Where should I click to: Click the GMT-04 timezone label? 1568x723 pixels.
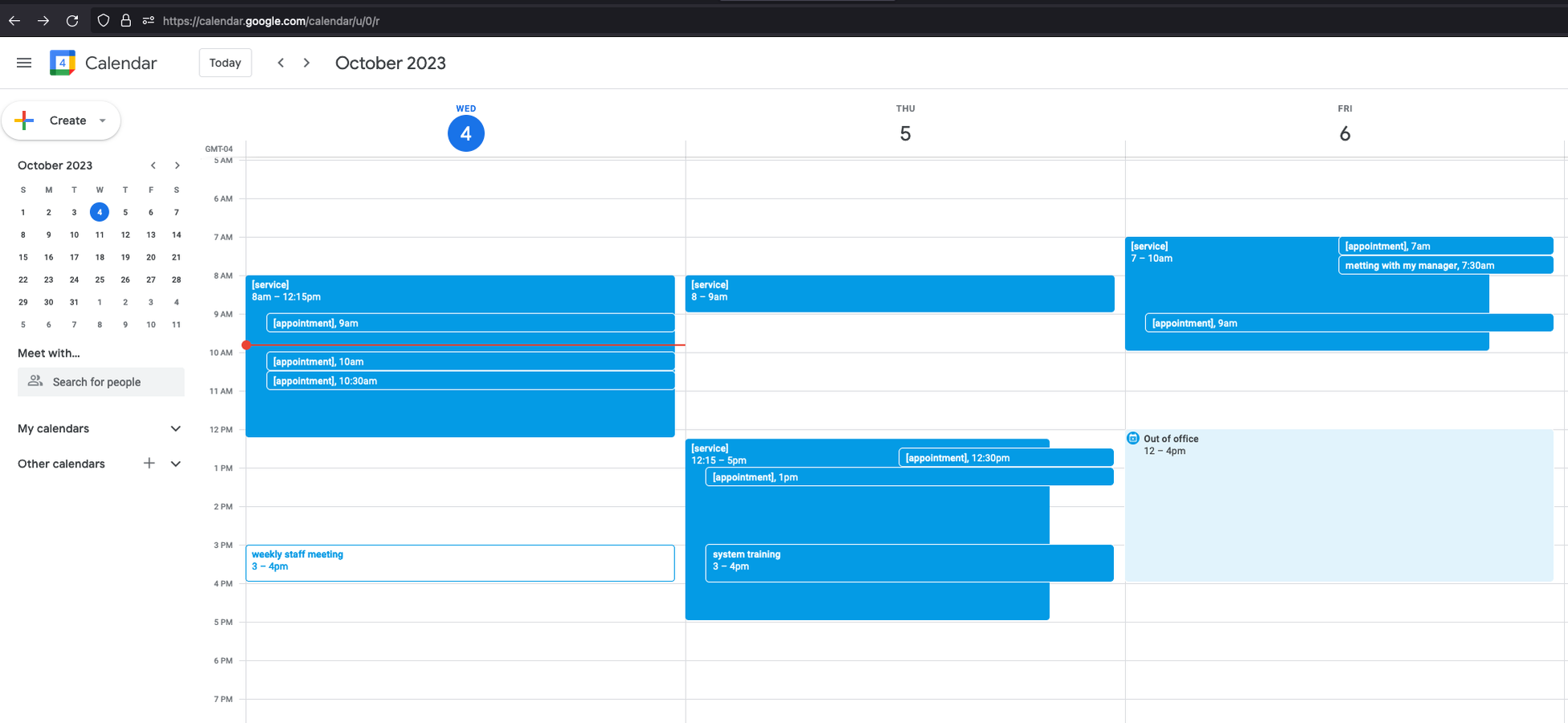[219, 149]
